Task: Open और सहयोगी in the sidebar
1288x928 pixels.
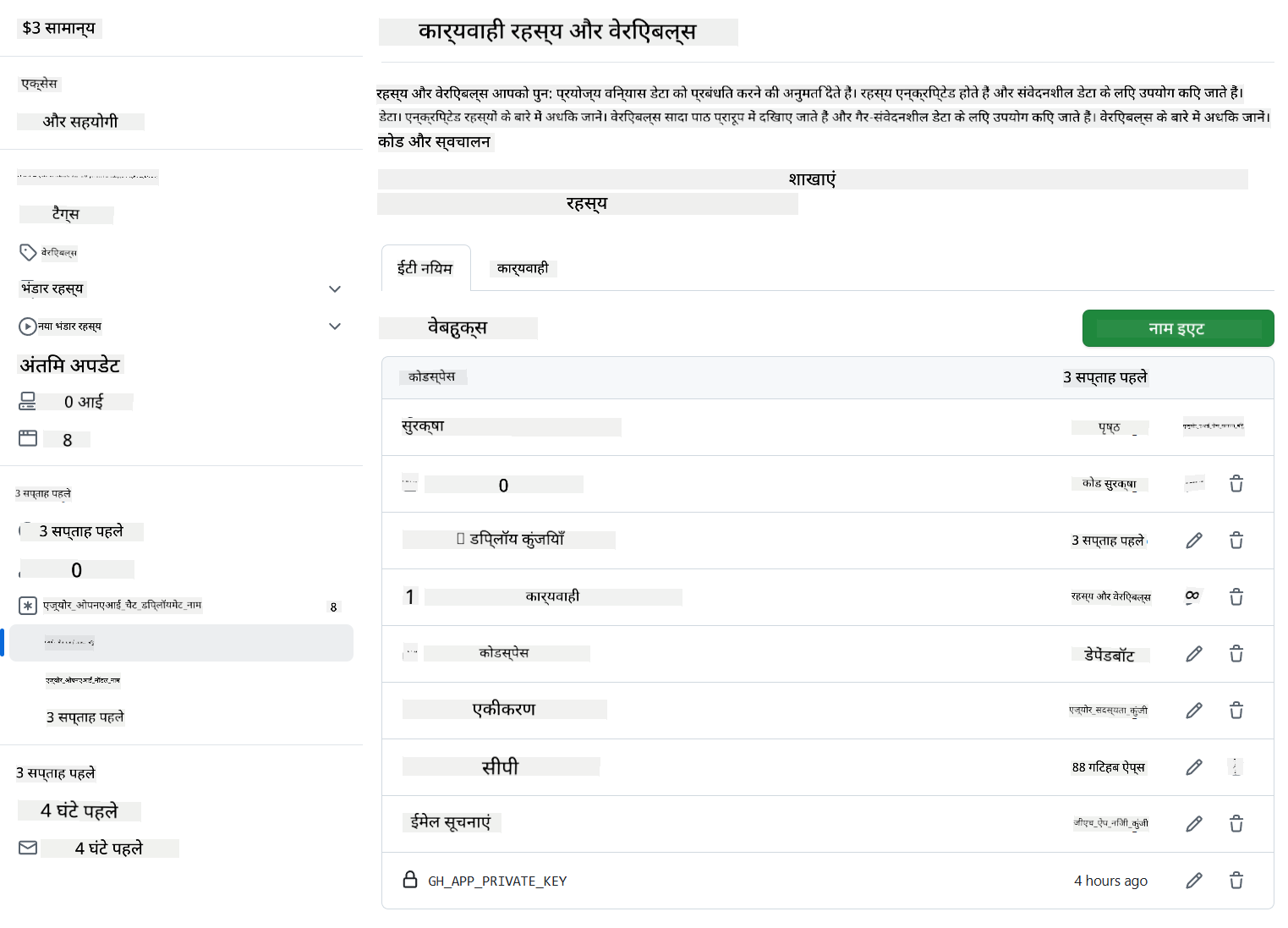Action: [x=80, y=122]
